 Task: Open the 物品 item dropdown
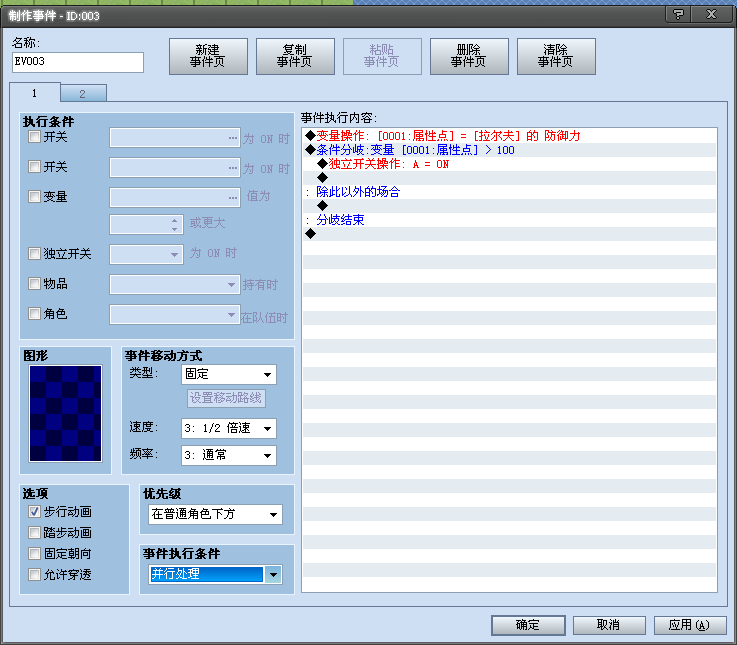click(175, 284)
